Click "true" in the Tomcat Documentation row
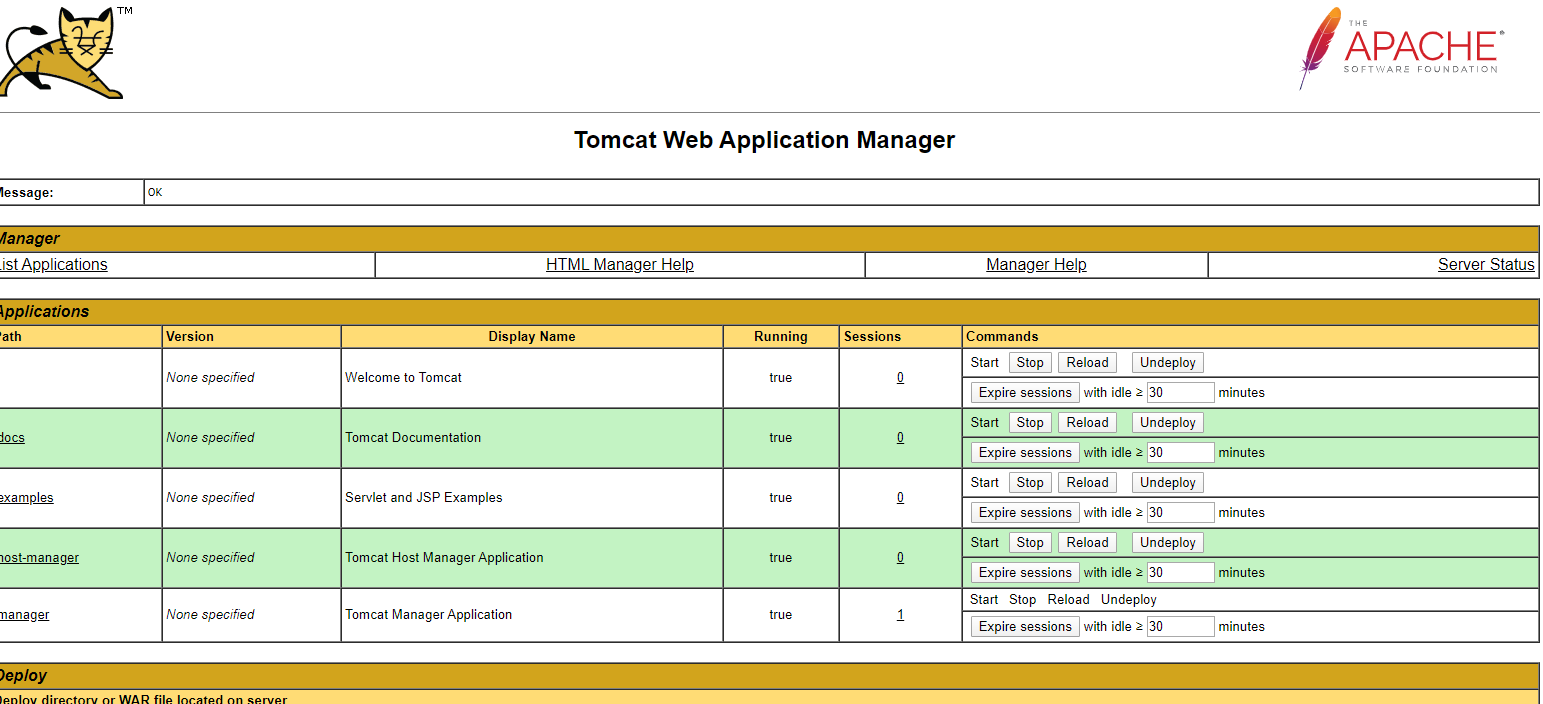1543x704 pixels. tap(781, 438)
